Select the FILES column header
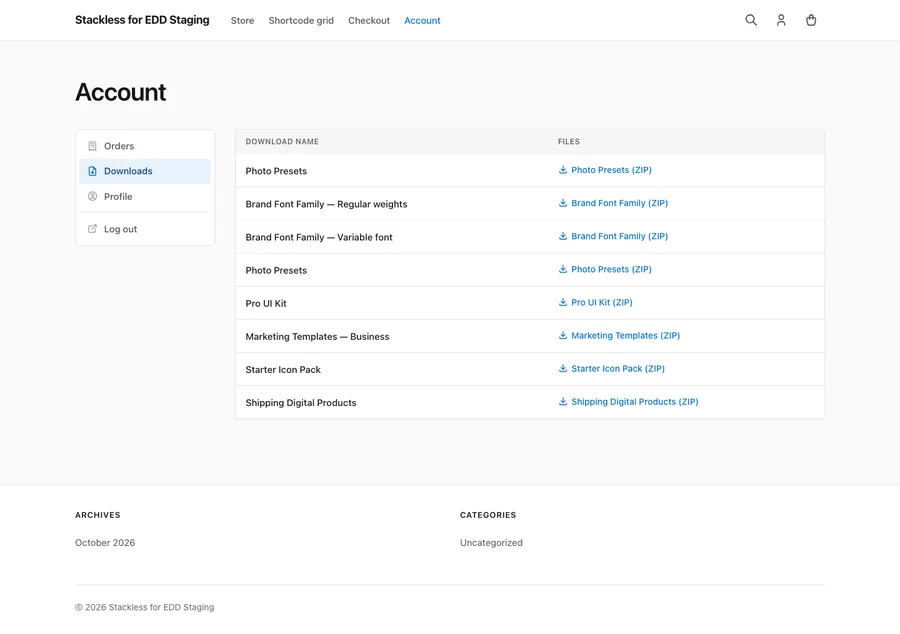 point(569,142)
